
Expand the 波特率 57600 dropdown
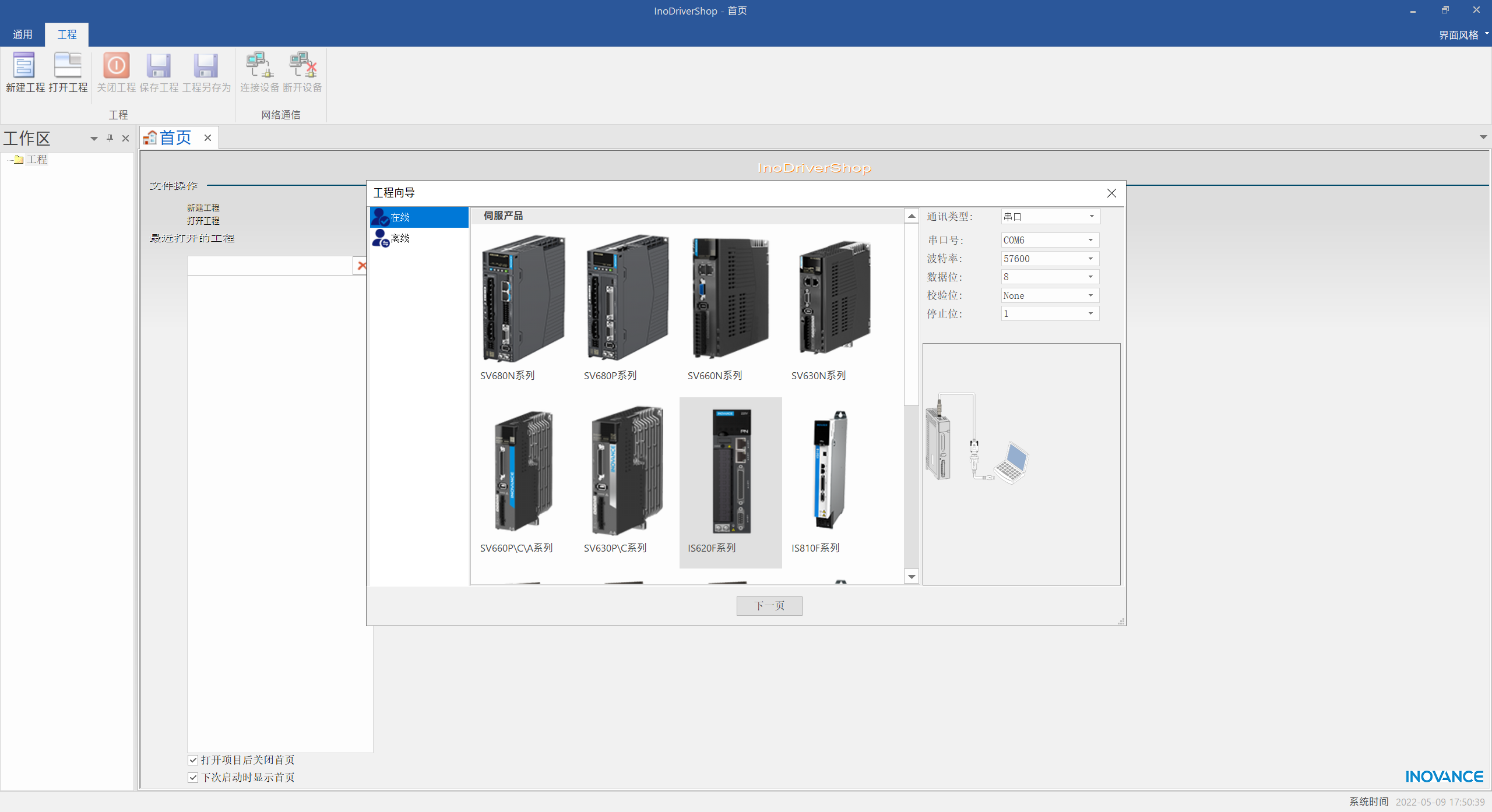pyautogui.click(x=1090, y=259)
